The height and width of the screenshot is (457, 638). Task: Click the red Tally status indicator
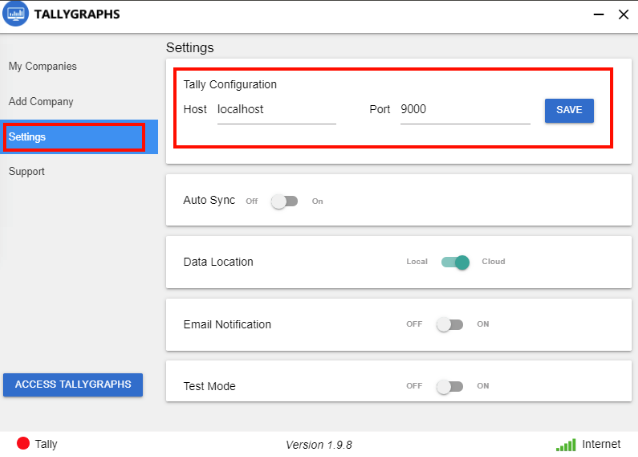pyautogui.click(x=23, y=444)
